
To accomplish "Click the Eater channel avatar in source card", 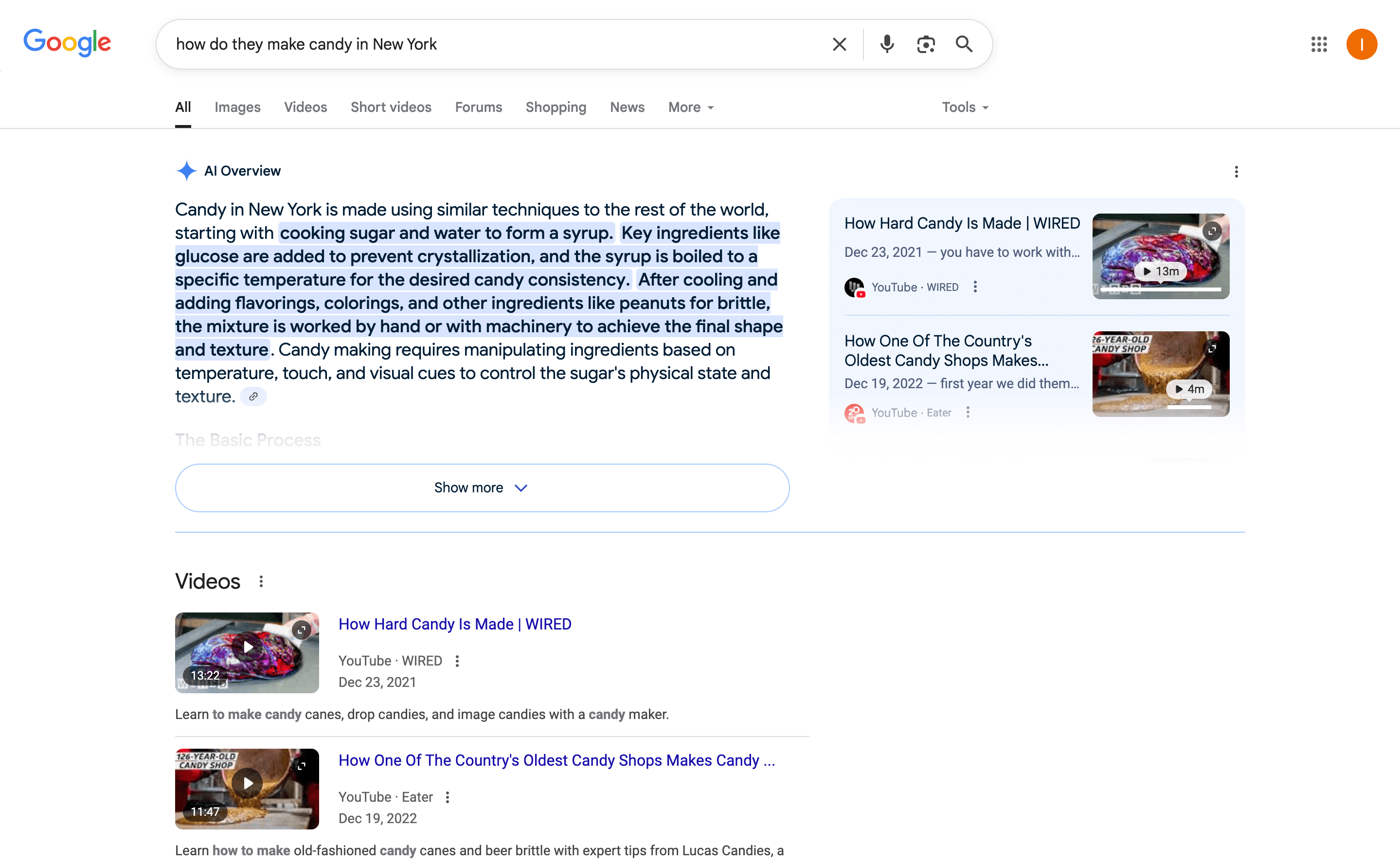I will [854, 413].
